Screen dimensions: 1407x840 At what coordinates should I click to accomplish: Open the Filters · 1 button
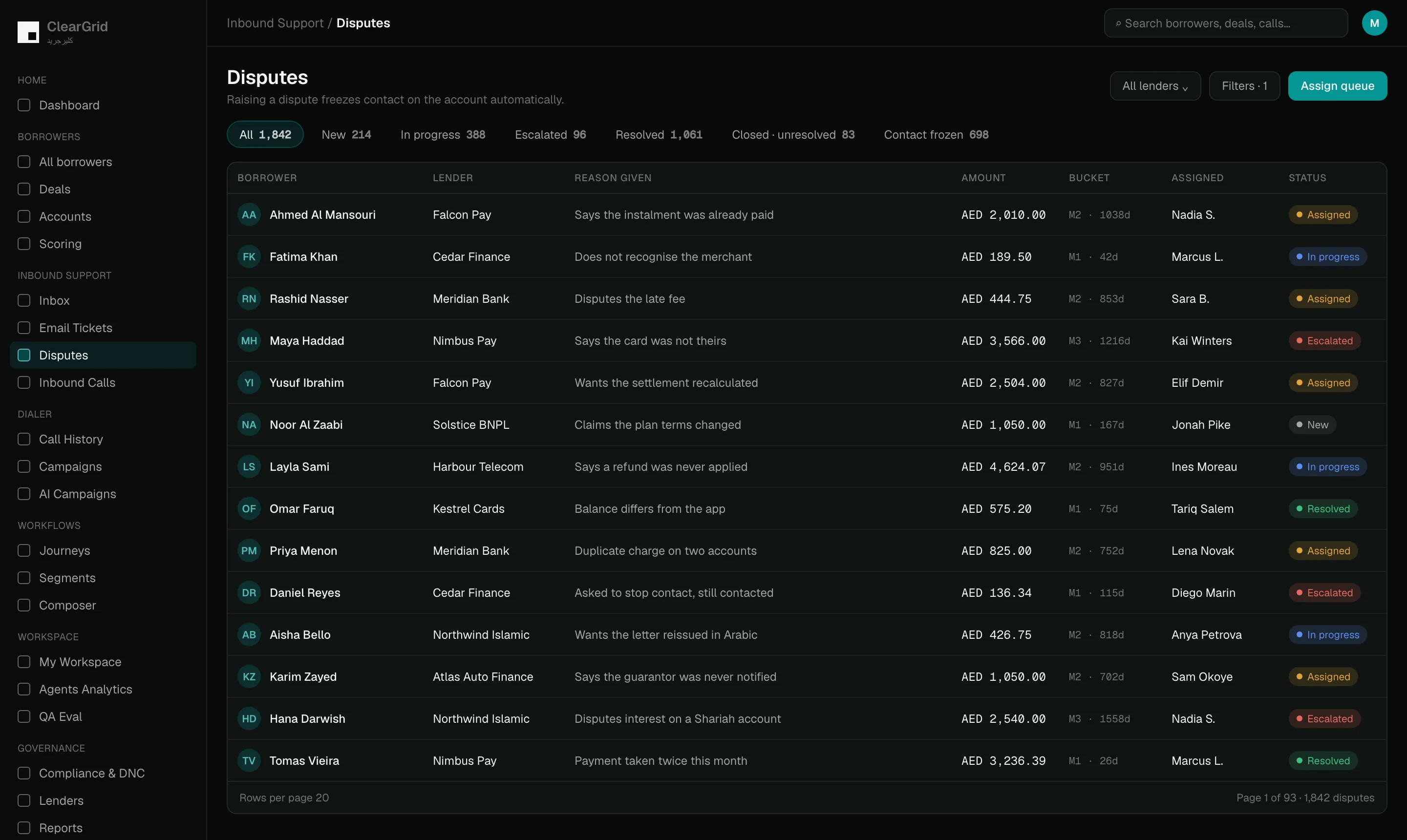click(1244, 86)
